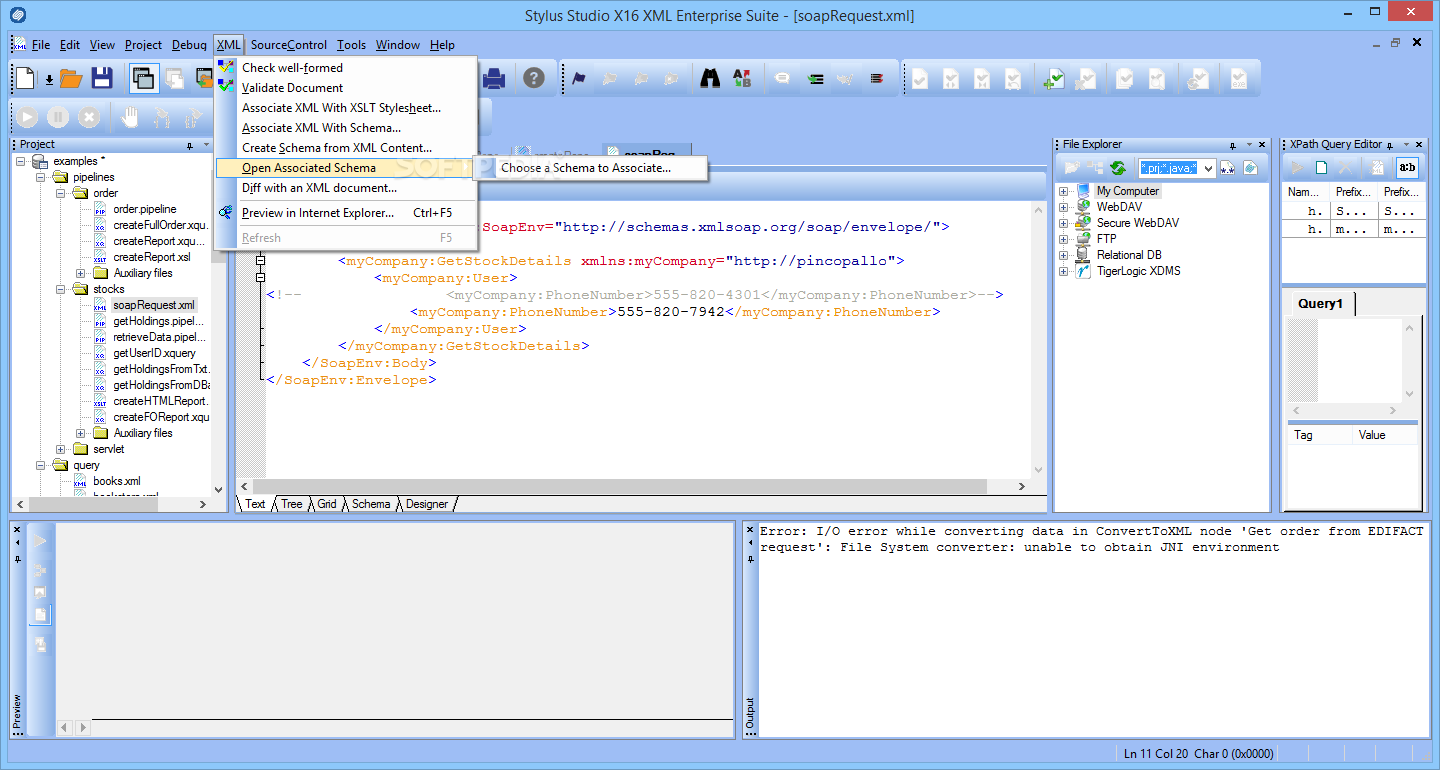
Task: Expand the FTP node
Action: 1064,239
